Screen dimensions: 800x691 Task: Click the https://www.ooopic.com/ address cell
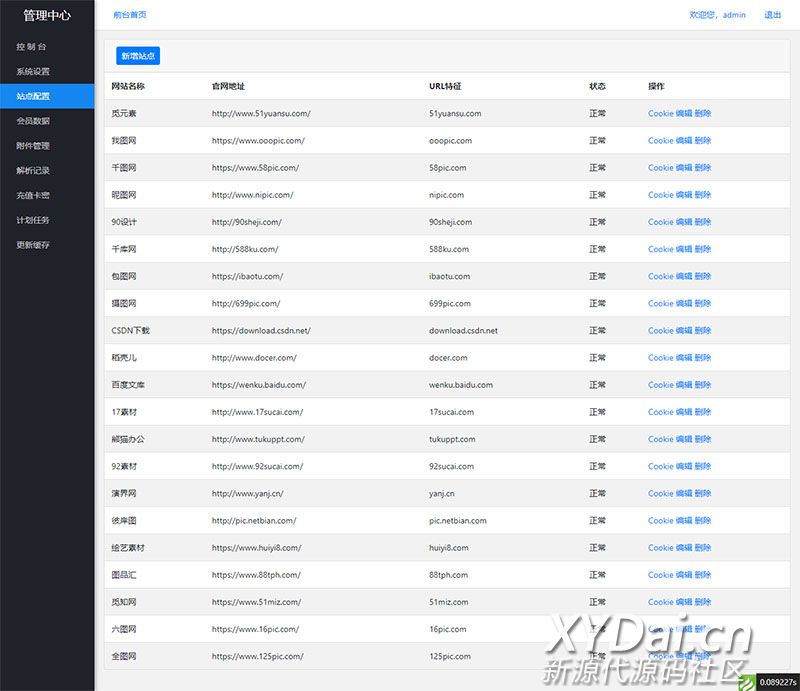click(258, 140)
